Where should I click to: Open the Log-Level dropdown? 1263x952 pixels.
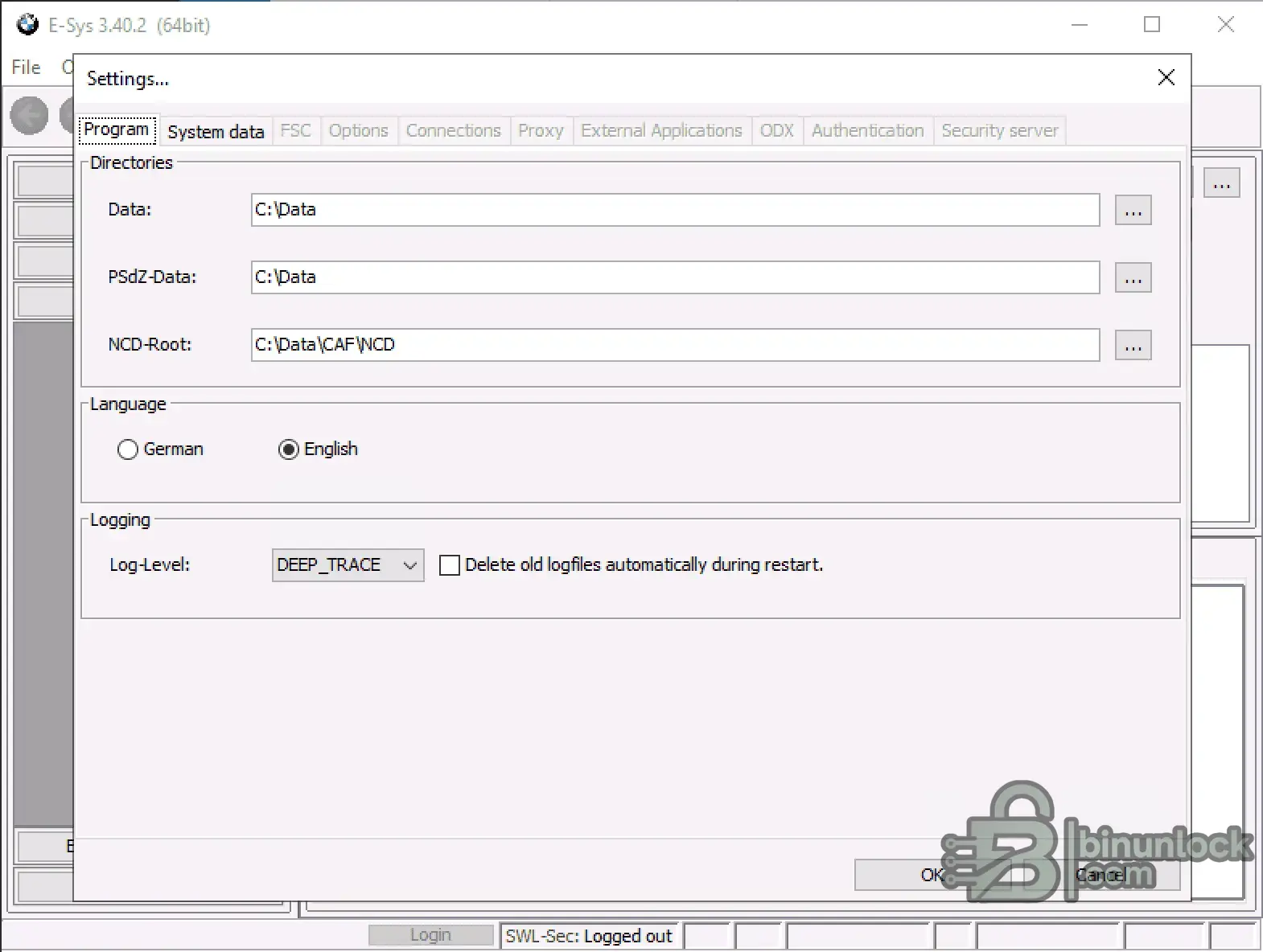(x=348, y=565)
